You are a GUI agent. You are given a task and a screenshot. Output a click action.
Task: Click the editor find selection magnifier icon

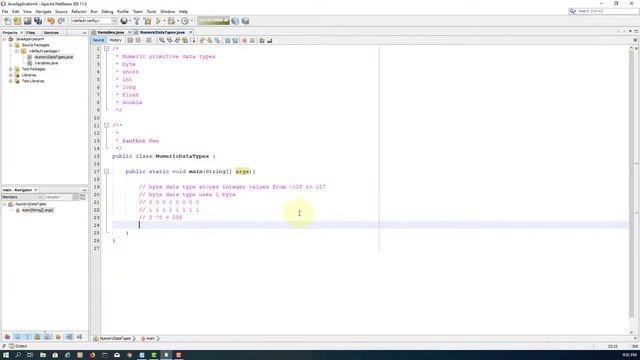162,40
